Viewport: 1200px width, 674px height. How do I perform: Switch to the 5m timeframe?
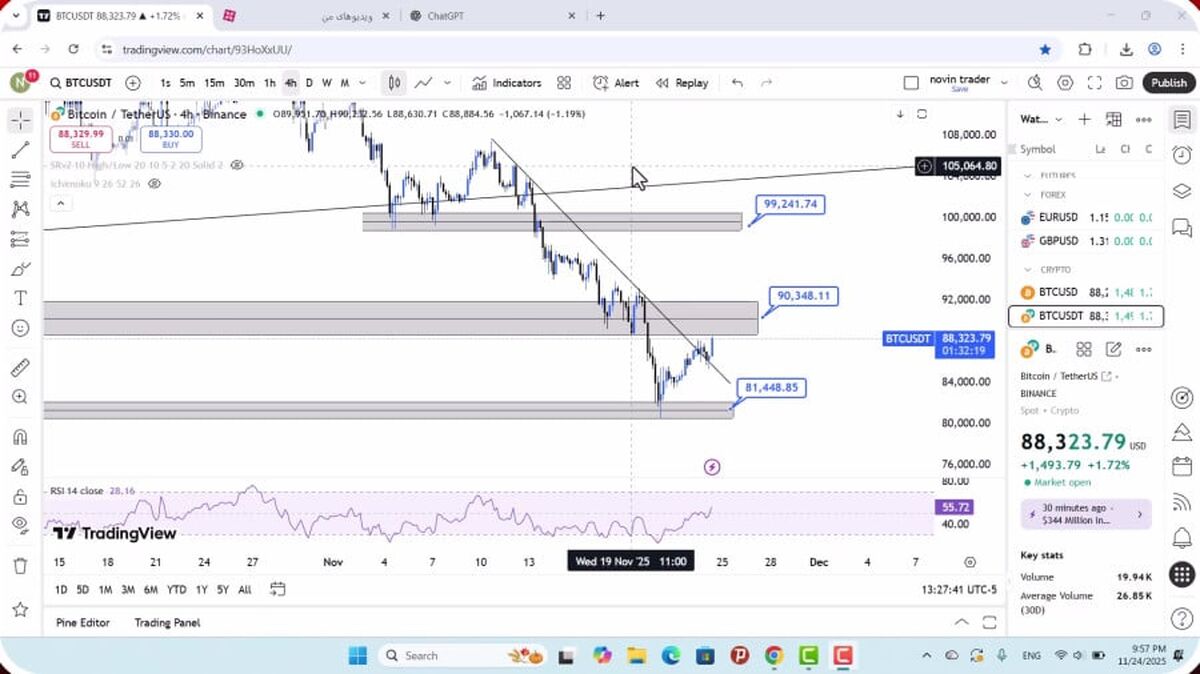187,83
